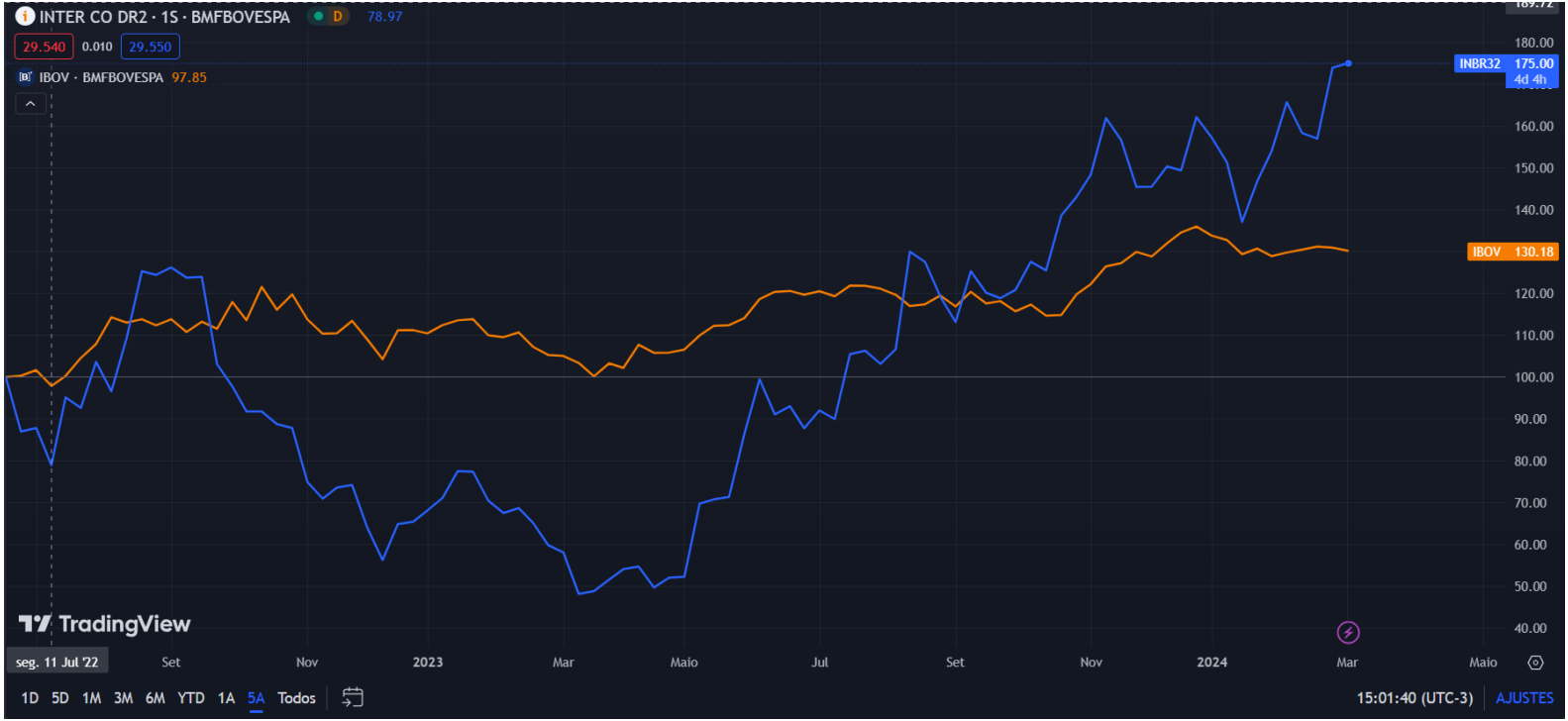The width and height of the screenshot is (1568, 721).
Task: Open chart settings hexagon gear icon
Action: coord(1535,663)
